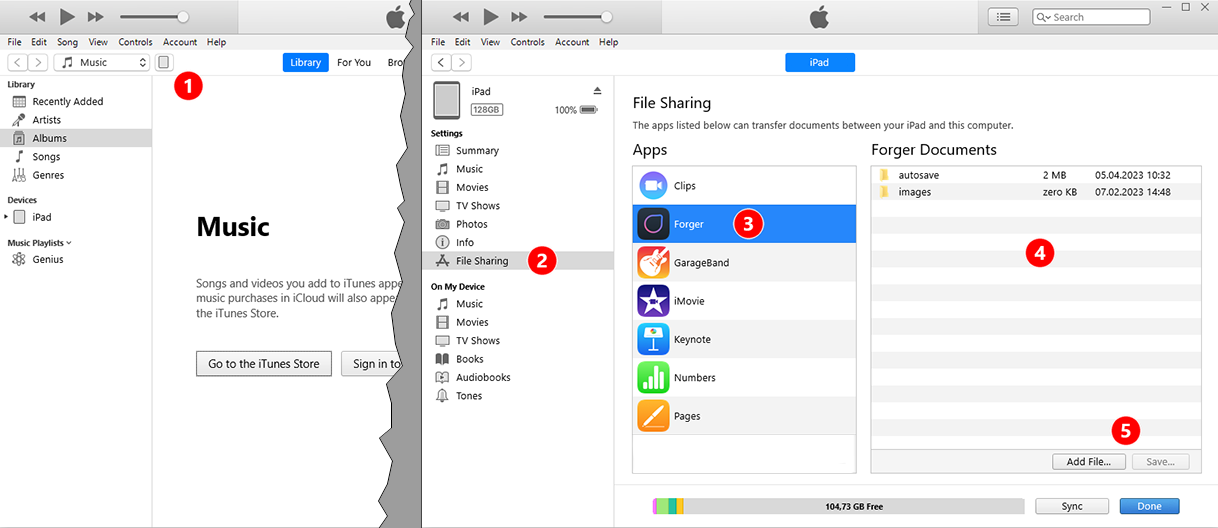Go forward in right window navigation
This screenshot has height=528, width=1218.
[x=462, y=62]
